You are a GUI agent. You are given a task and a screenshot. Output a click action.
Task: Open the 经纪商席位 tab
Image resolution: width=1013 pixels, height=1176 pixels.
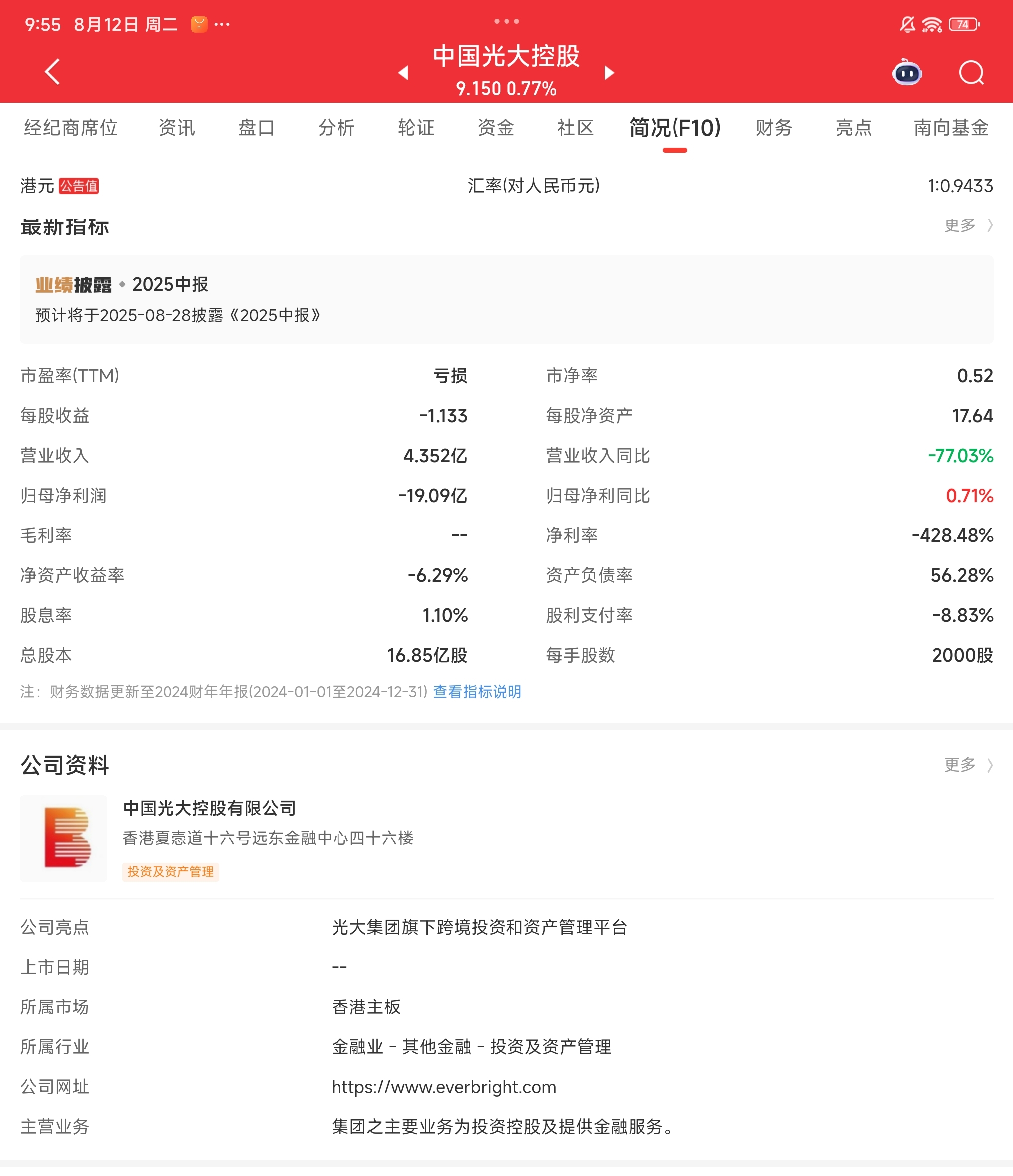[71, 128]
